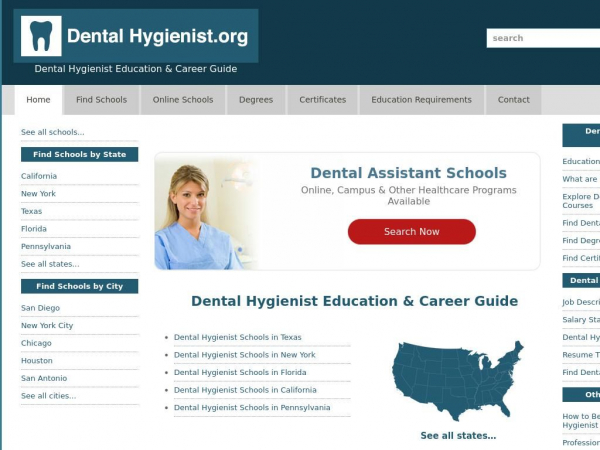Open the Certificates tab

pyautogui.click(x=323, y=100)
